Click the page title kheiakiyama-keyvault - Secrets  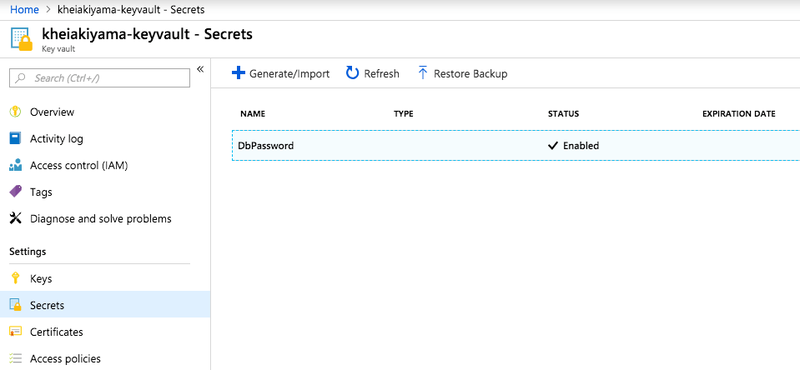147,35
